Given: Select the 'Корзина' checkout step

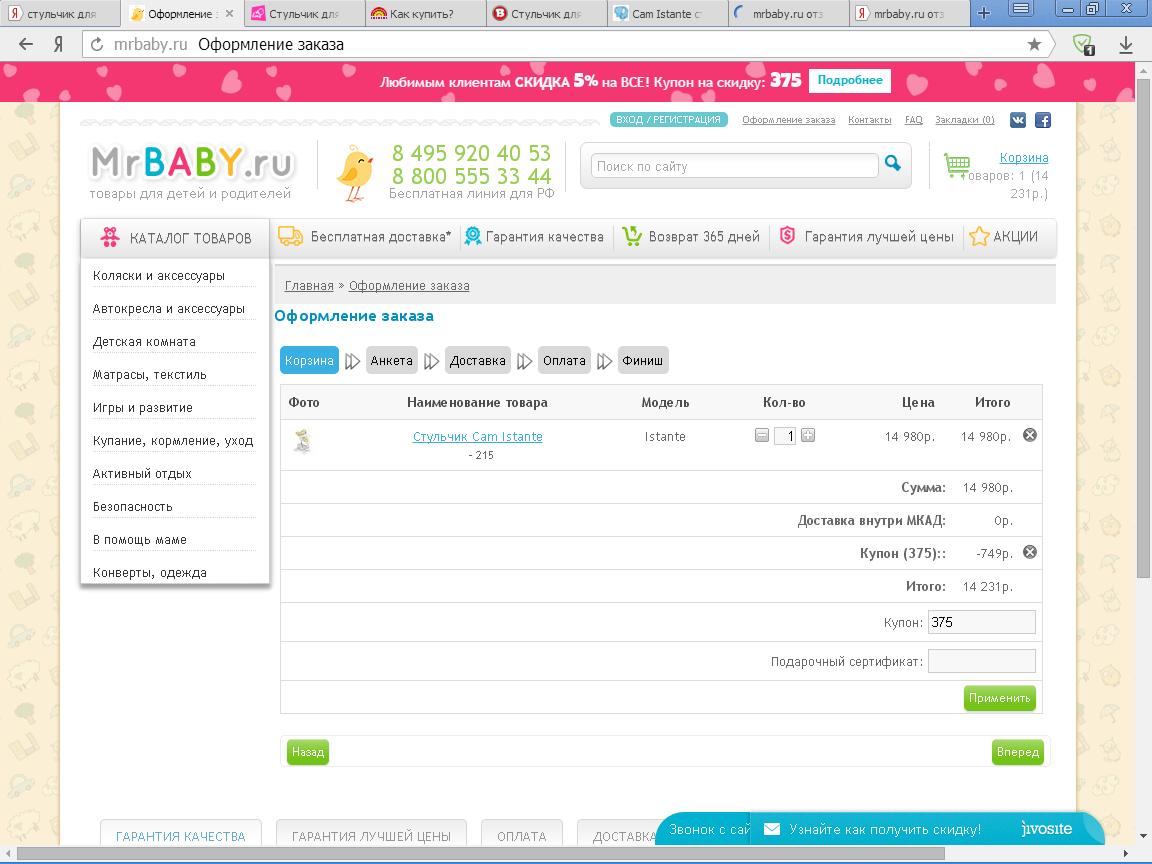Looking at the screenshot, I should 309,360.
